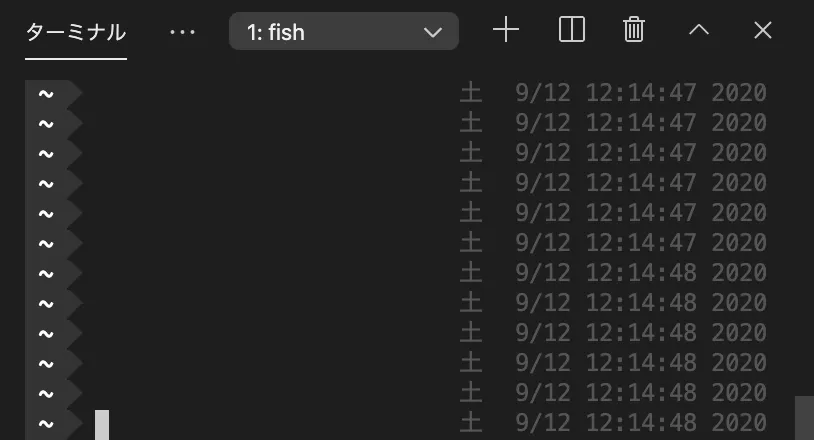
Task: Click the 9/12 date on the top row
Action: pos(543,93)
